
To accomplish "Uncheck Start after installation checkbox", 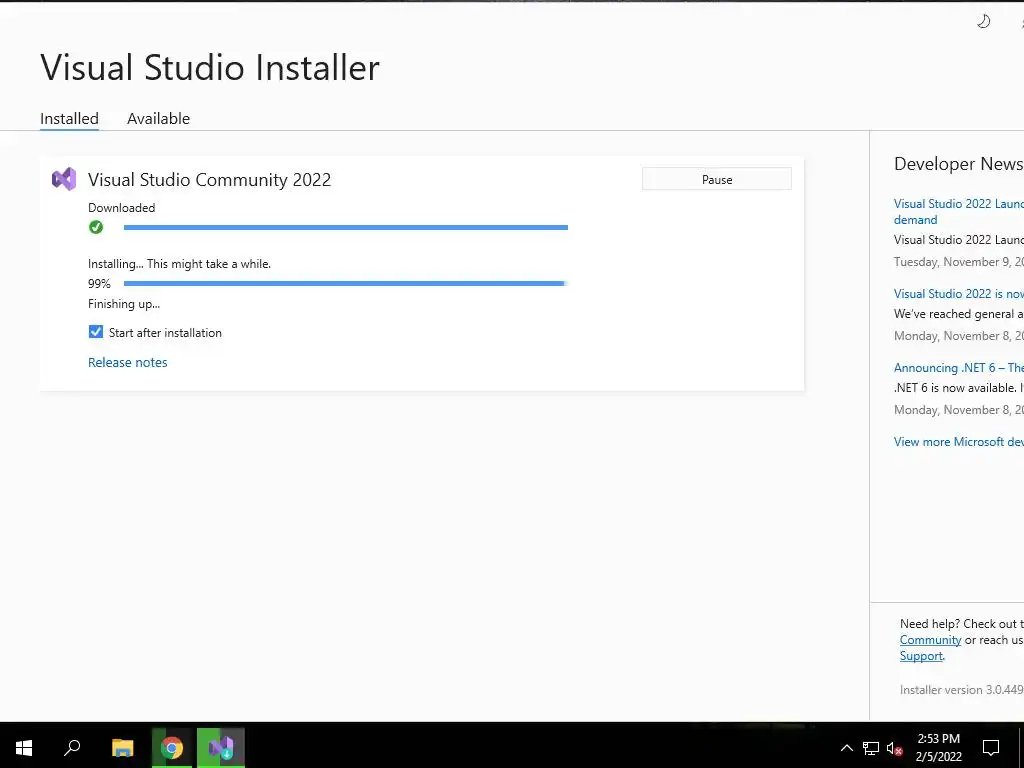I will 96,332.
